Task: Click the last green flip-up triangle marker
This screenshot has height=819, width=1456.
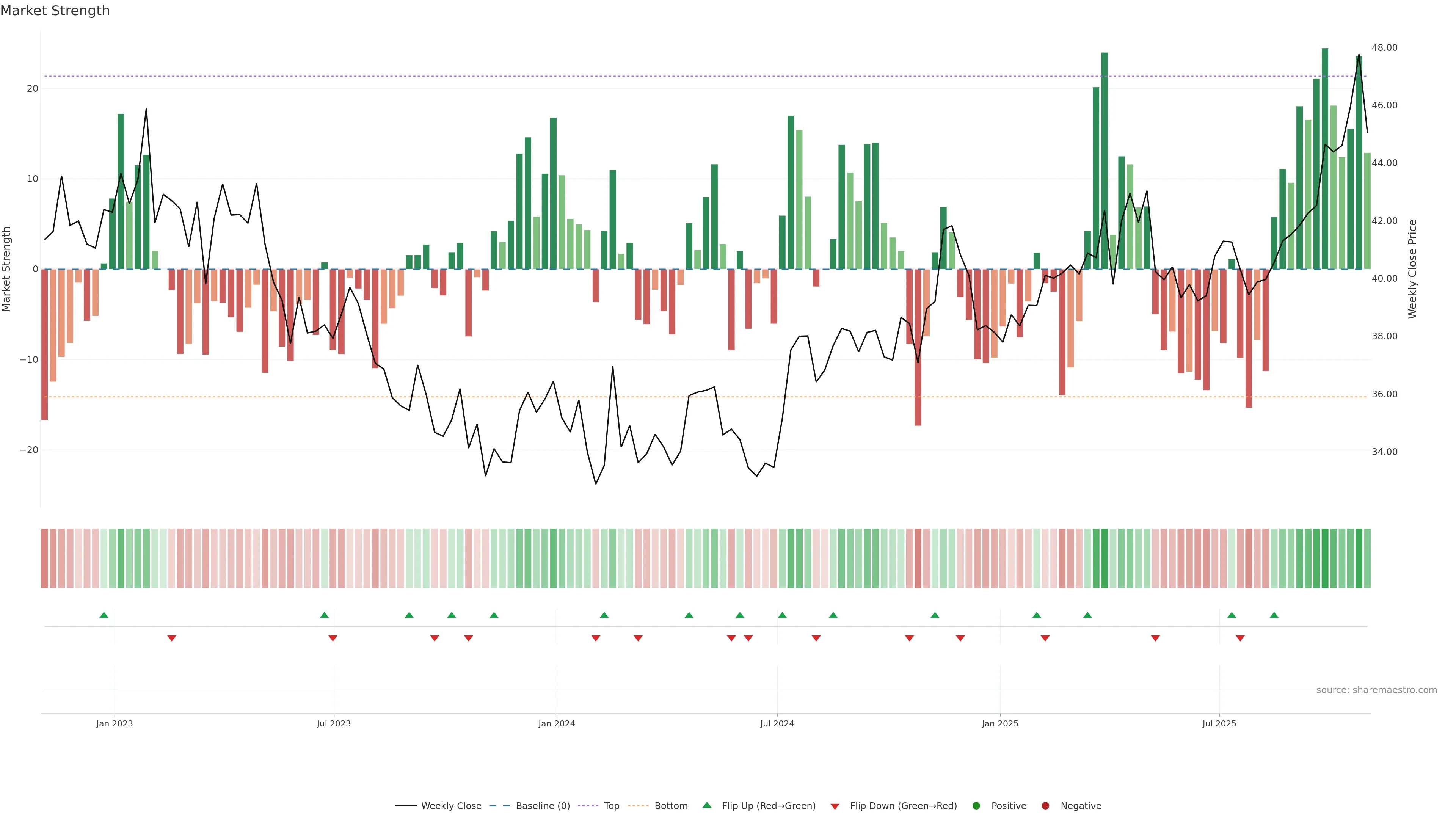Action: (x=1274, y=615)
